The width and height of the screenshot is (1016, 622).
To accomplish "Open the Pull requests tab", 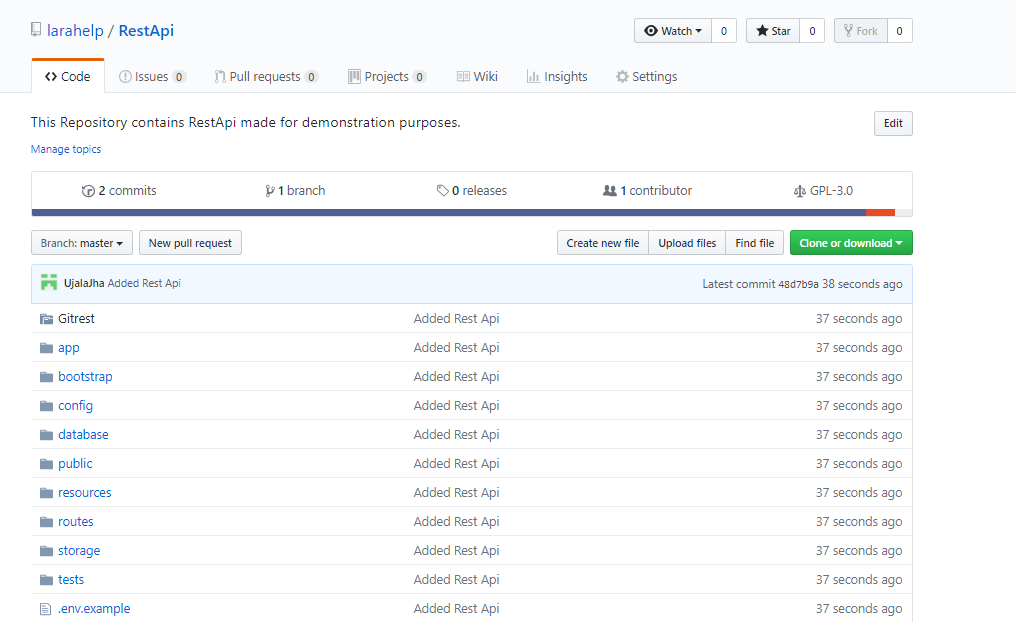I will coord(265,76).
